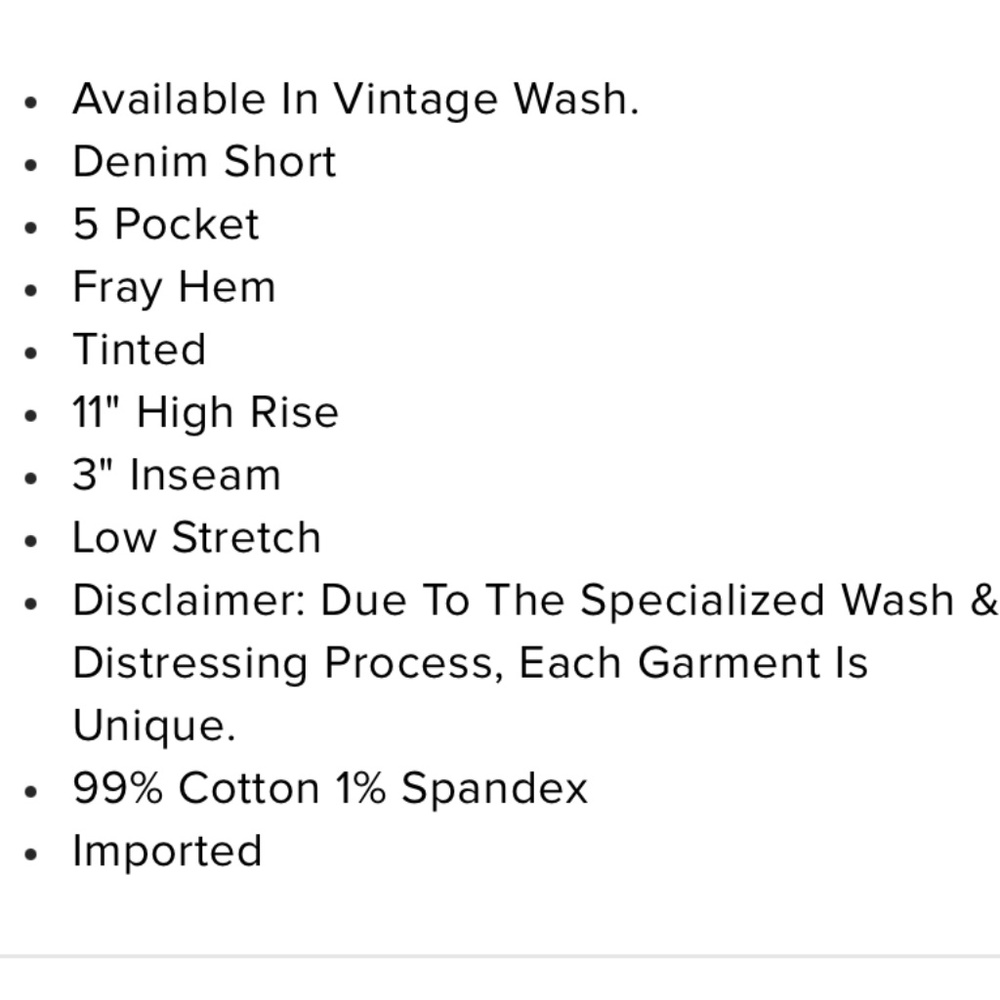Click the horizontal divider below the list
The width and height of the screenshot is (1000, 1000).
(x=500, y=957)
